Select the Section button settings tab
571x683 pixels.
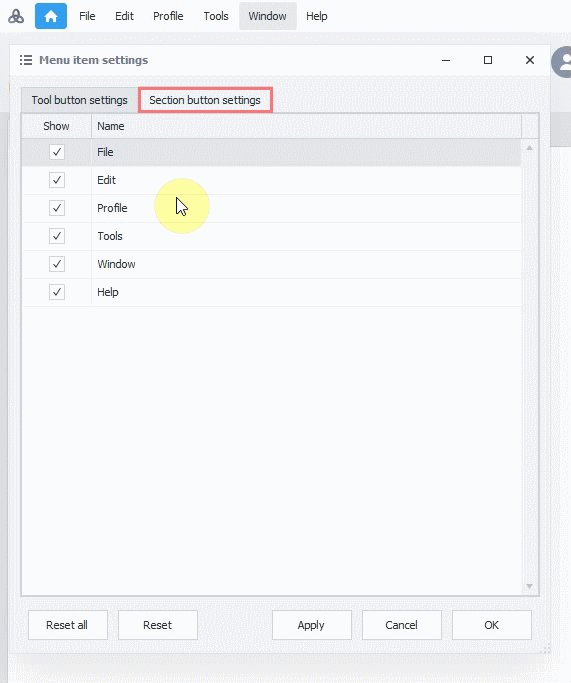pyautogui.click(x=205, y=100)
